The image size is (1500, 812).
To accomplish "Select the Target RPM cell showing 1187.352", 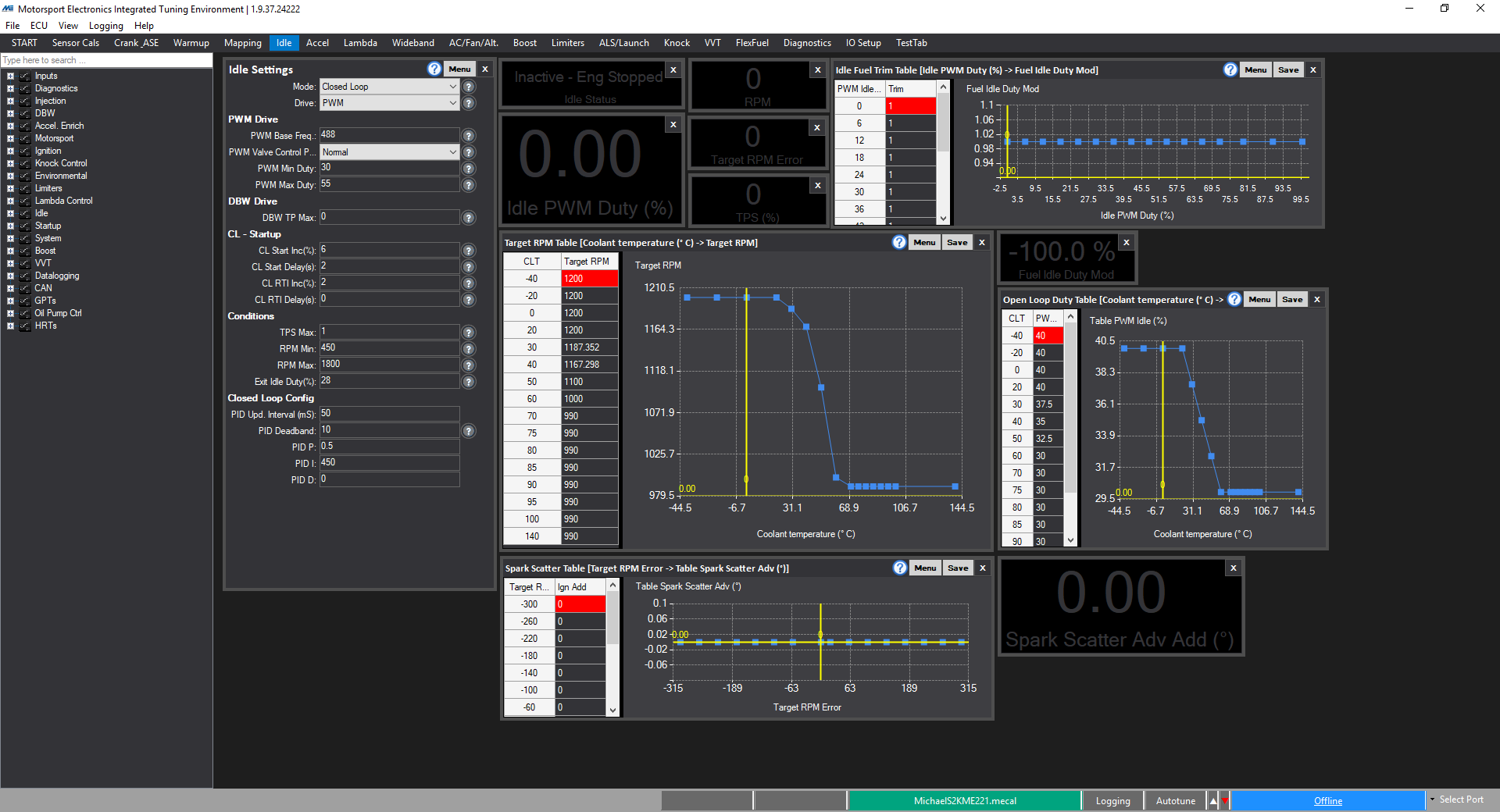I will point(590,347).
